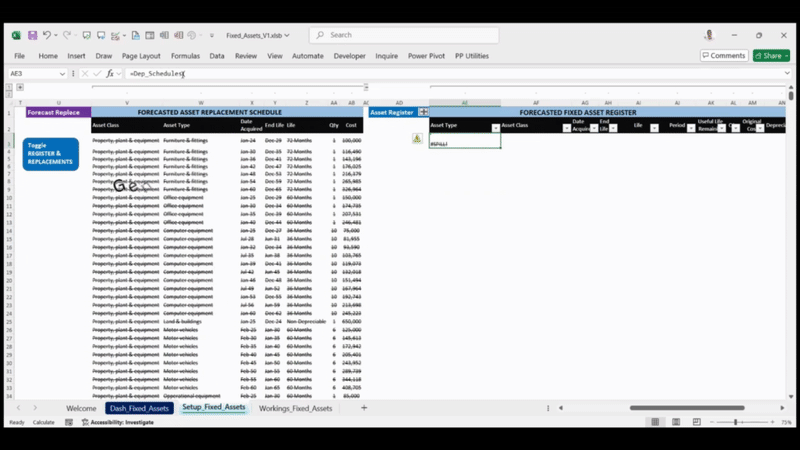Confirm the formula with the checkmark icon
This screenshot has height=450, width=800.
pos(97,73)
